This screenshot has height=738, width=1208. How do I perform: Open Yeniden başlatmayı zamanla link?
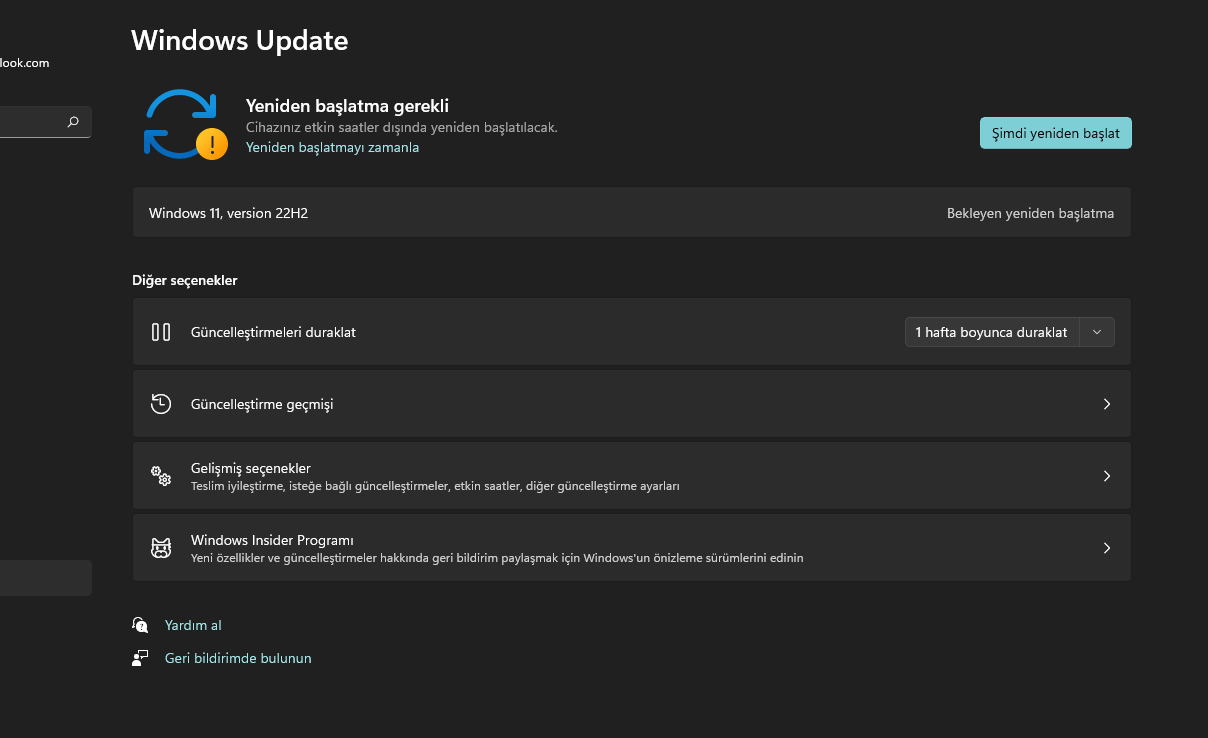pyautogui.click(x=332, y=147)
